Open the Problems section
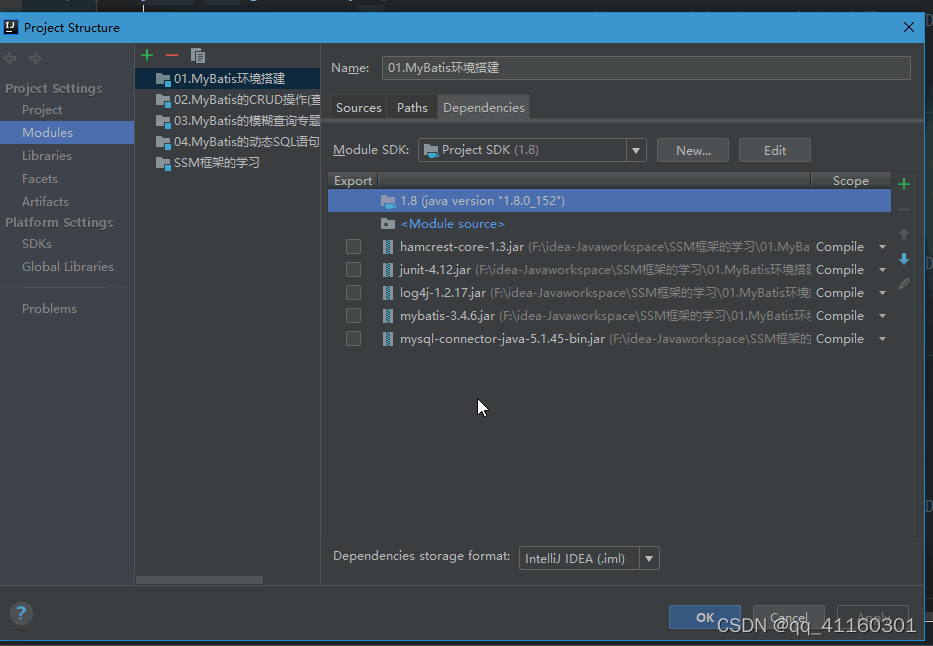 pyautogui.click(x=49, y=309)
